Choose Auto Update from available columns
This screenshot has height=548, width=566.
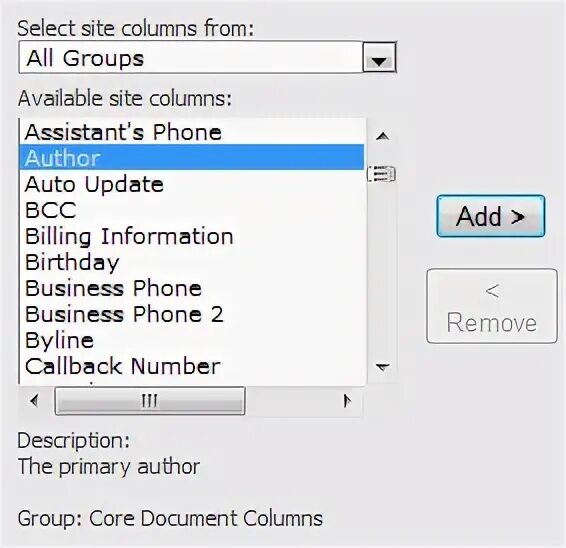[192, 184]
